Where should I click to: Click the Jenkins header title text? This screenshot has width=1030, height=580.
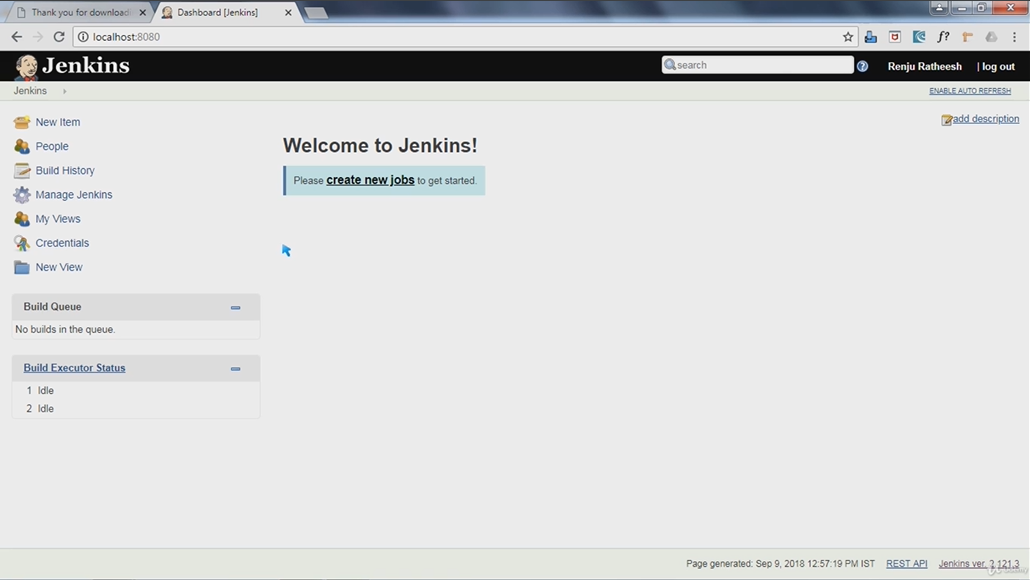85,66
